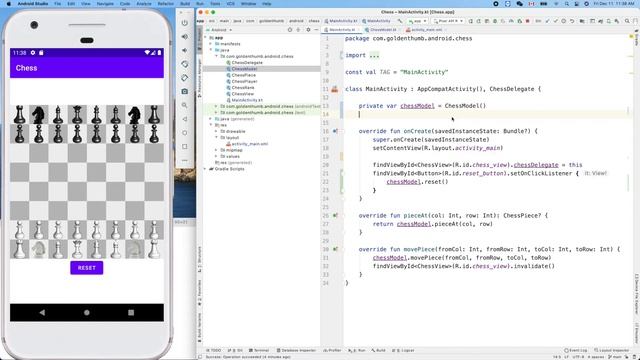Tap Android recents button on phone screen

pos(131,313)
